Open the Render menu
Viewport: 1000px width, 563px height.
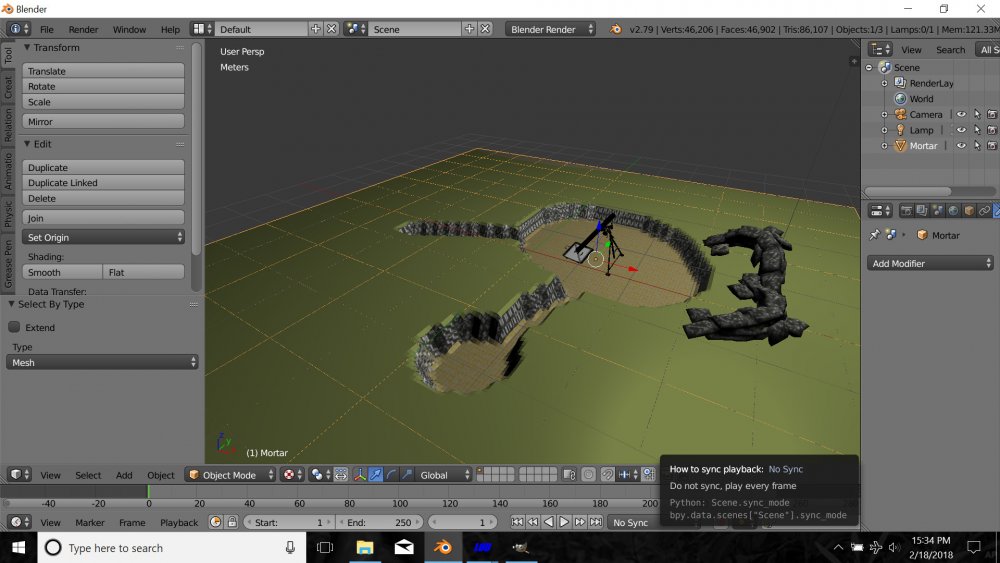pyautogui.click(x=84, y=29)
